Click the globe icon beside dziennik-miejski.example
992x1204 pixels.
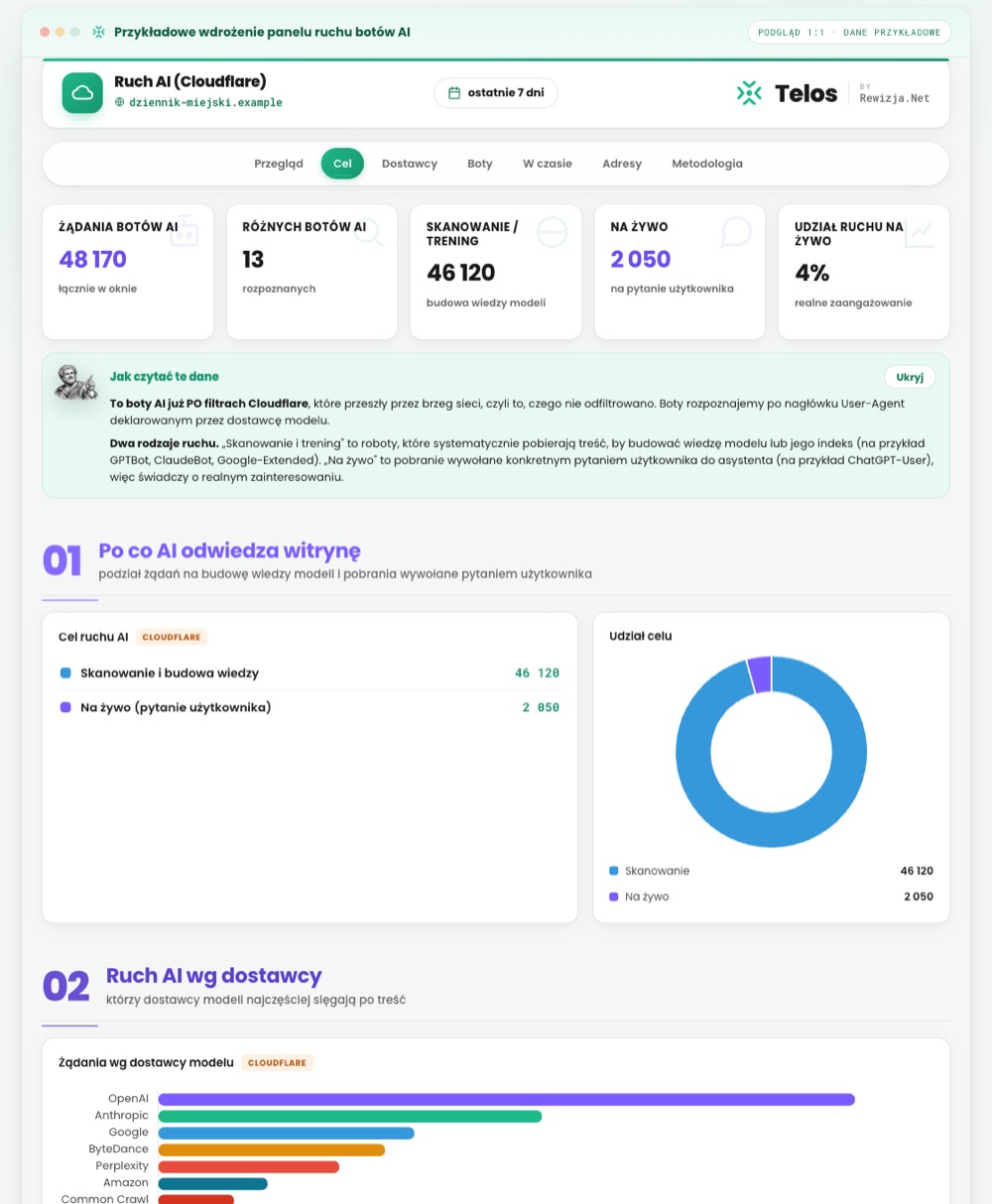[120, 102]
